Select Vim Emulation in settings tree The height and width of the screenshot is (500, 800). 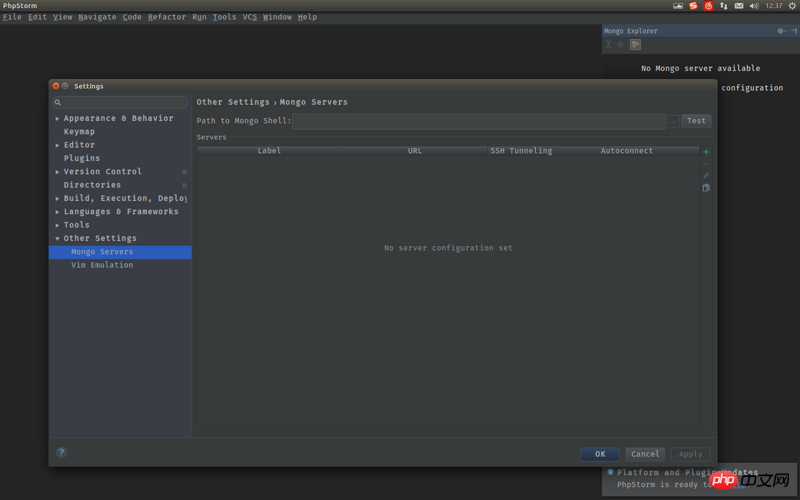102,265
